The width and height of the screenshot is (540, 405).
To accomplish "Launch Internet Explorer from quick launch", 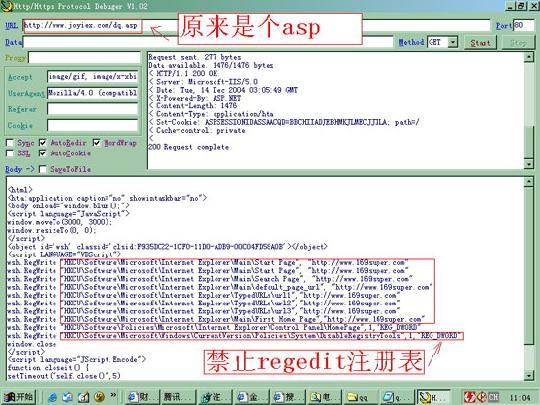I will (x=52, y=397).
